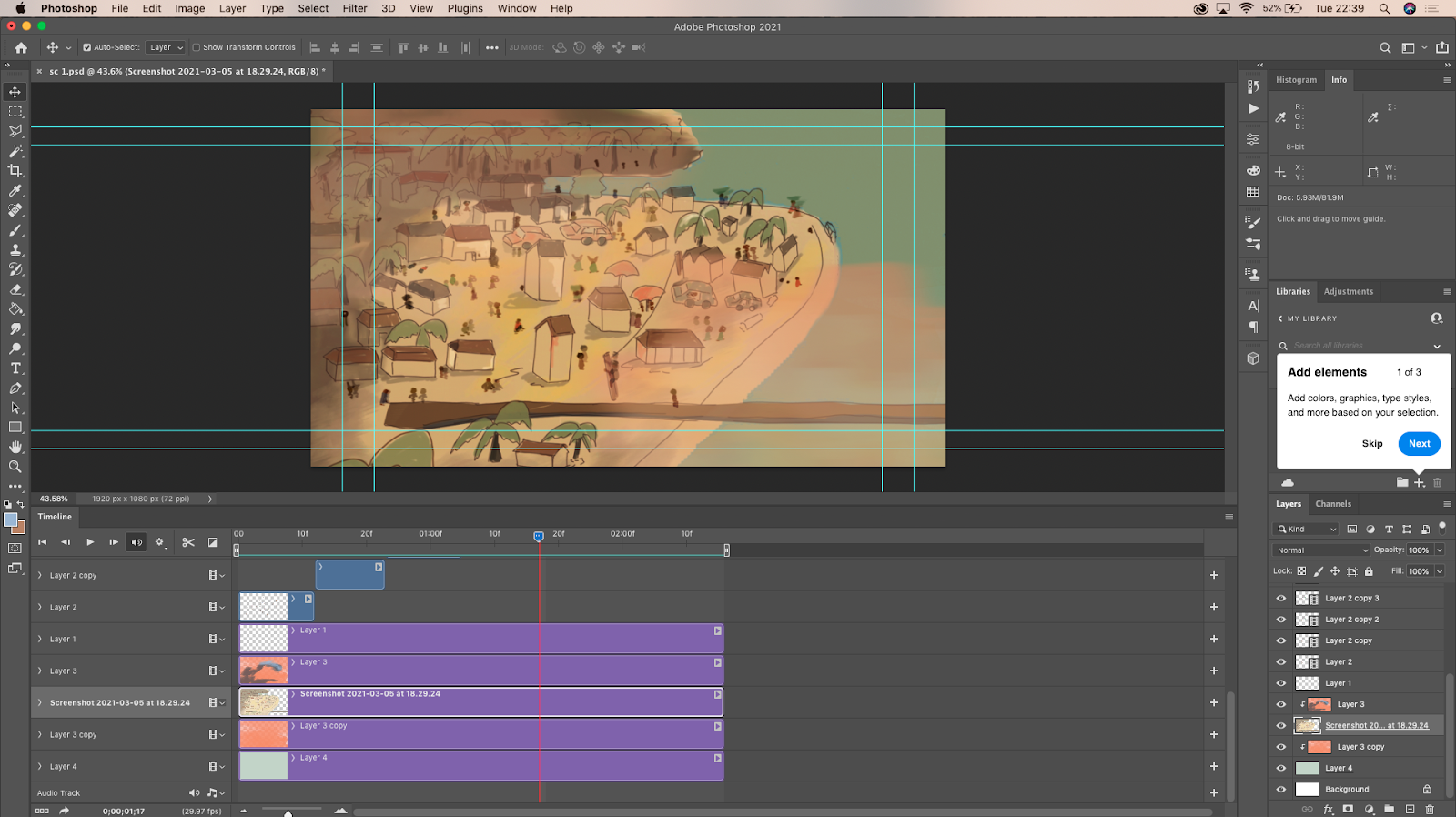Click the foreground color swatch
This screenshot has height=817, width=1456.
pyautogui.click(x=10, y=520)
